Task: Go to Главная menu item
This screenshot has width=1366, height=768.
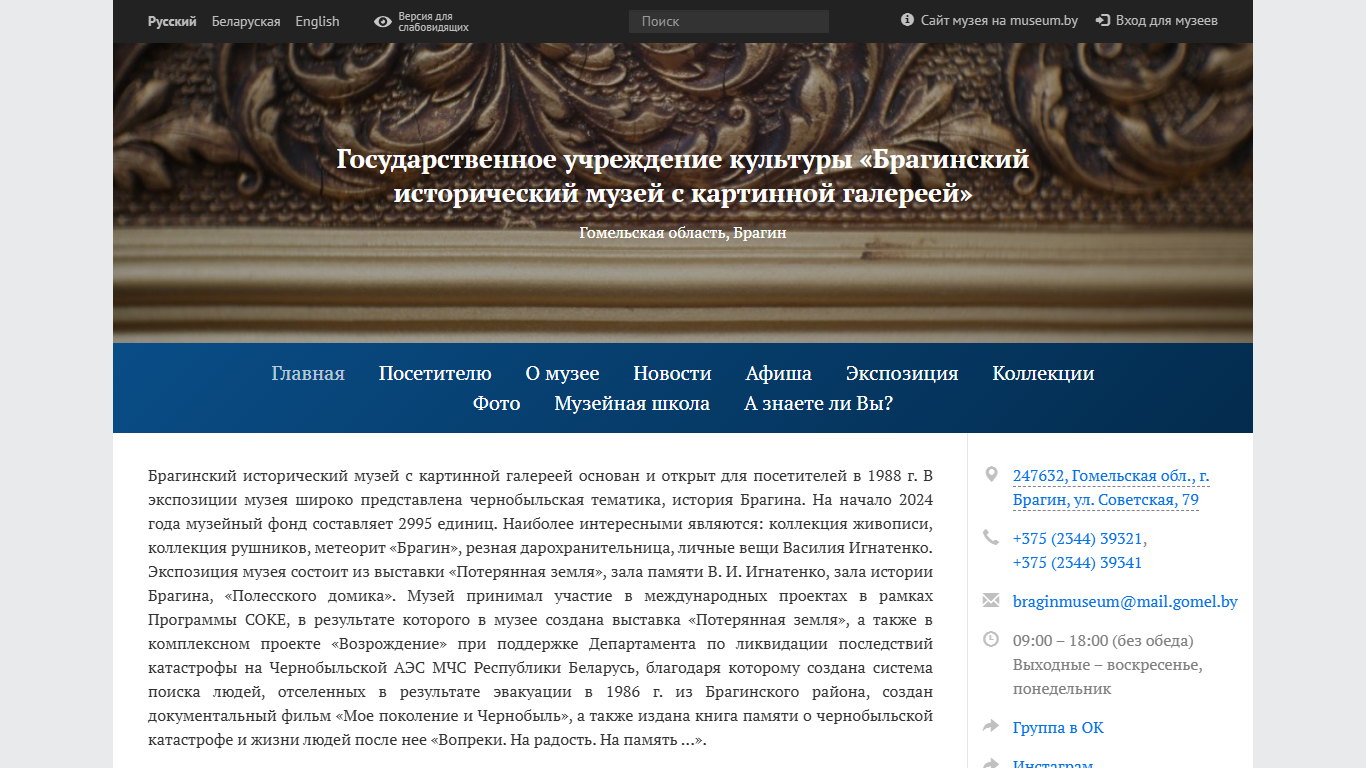Action: tap(308, 373)
